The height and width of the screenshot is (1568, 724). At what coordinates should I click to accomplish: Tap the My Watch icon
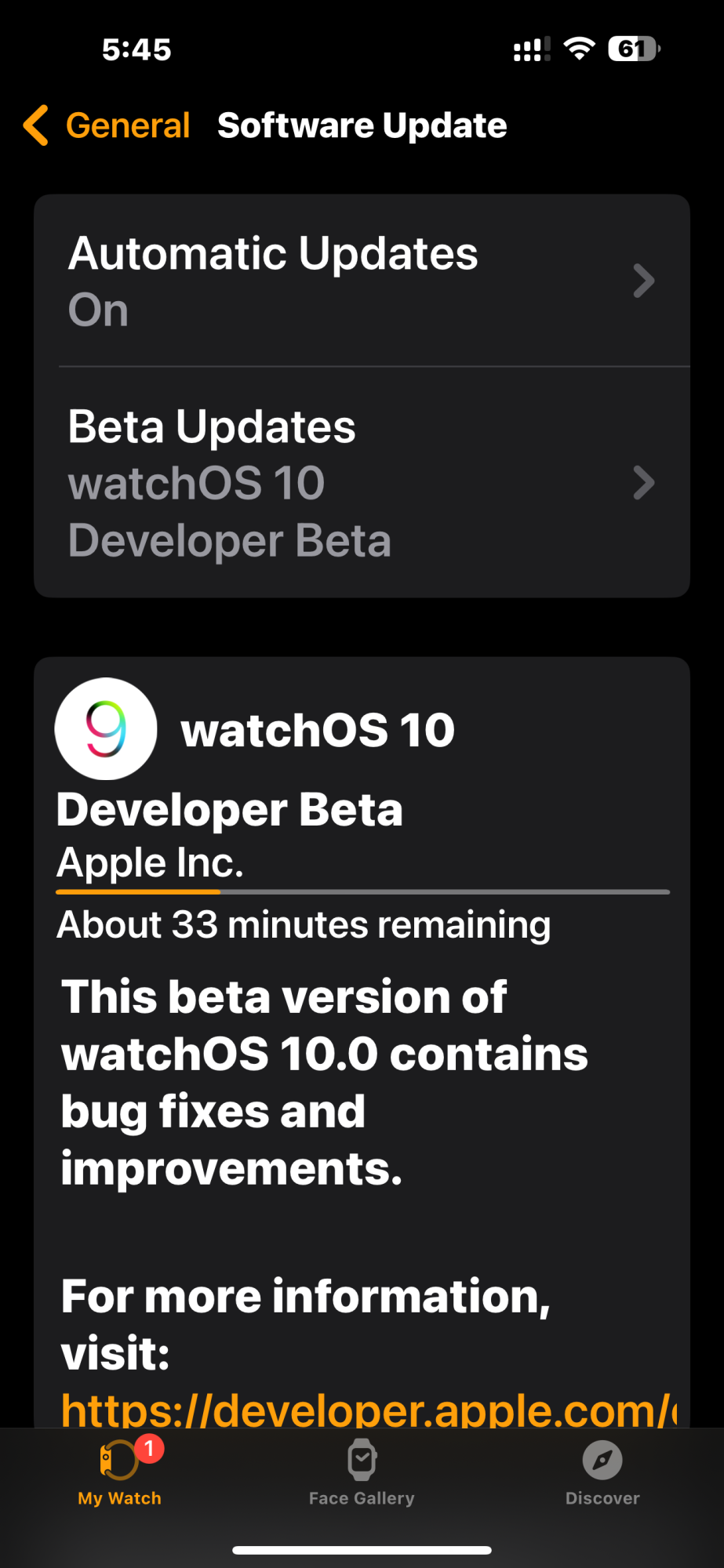[x=118, y=1461]
